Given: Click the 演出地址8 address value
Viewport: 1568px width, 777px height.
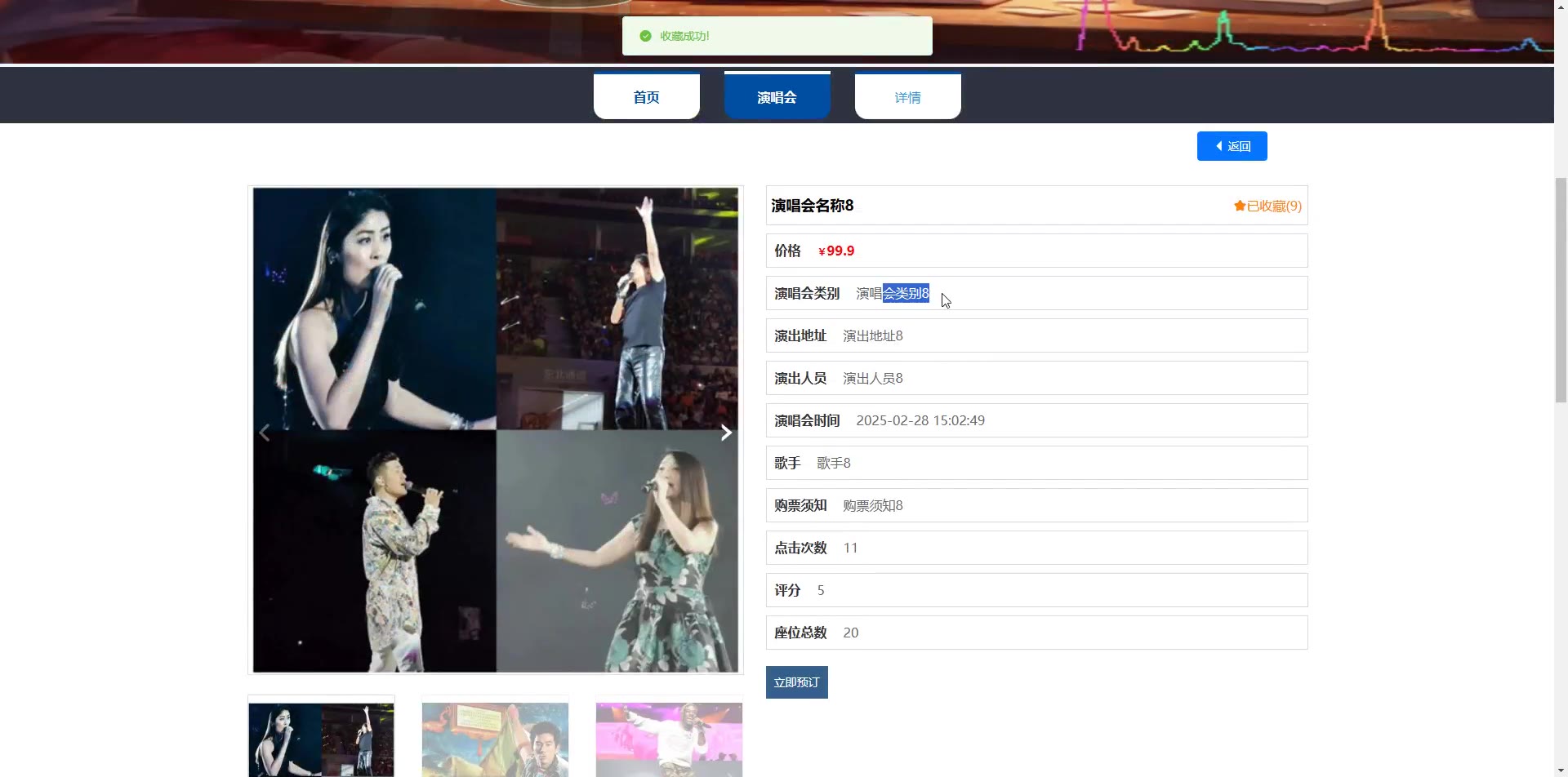Looking at the screenshot, I should tap(872, 335).
